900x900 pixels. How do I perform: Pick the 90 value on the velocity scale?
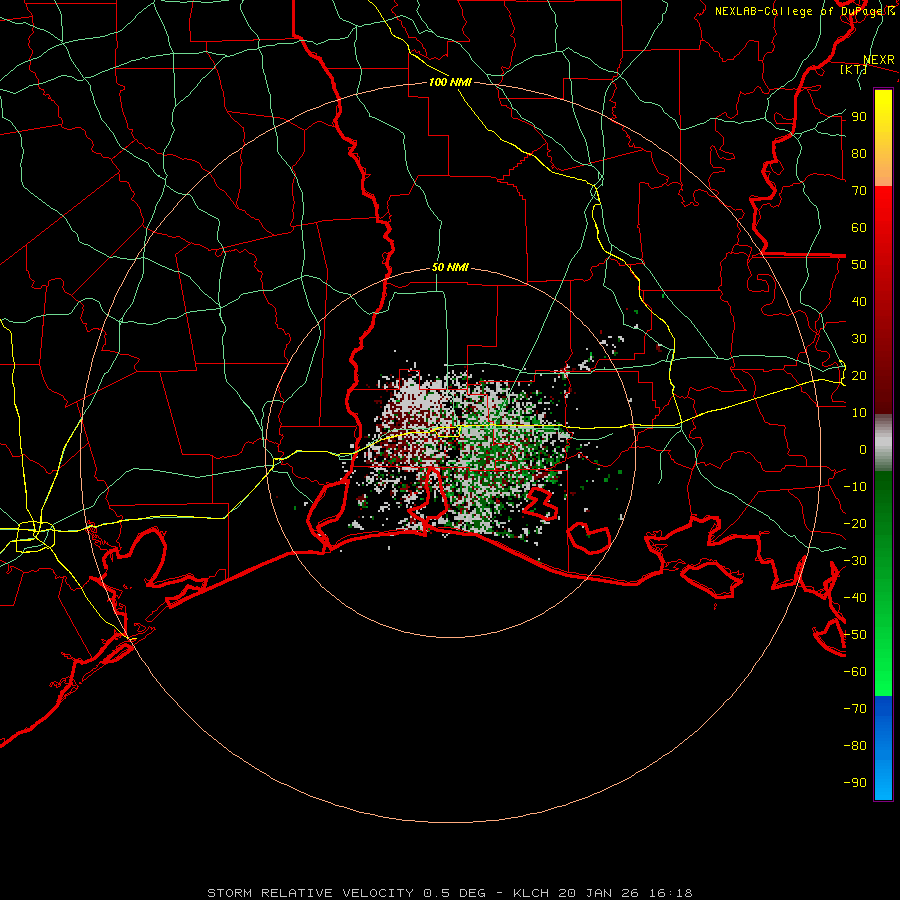[859, 117]
